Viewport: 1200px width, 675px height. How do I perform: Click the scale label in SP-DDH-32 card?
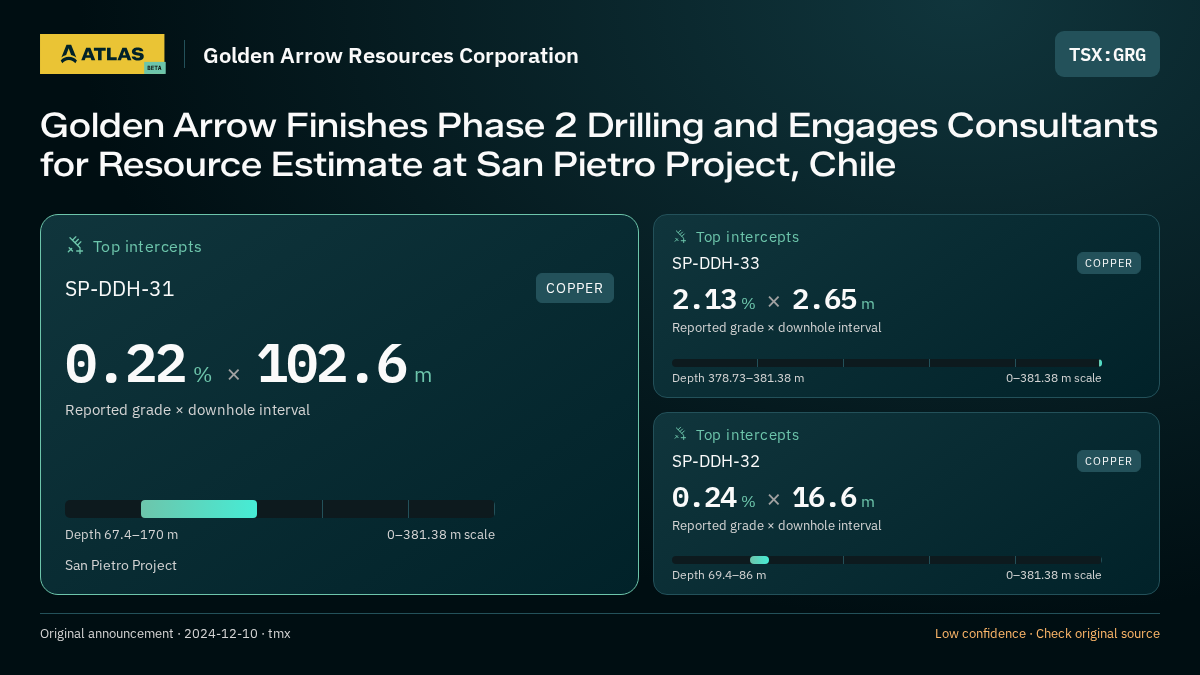tap(1053, 575)
